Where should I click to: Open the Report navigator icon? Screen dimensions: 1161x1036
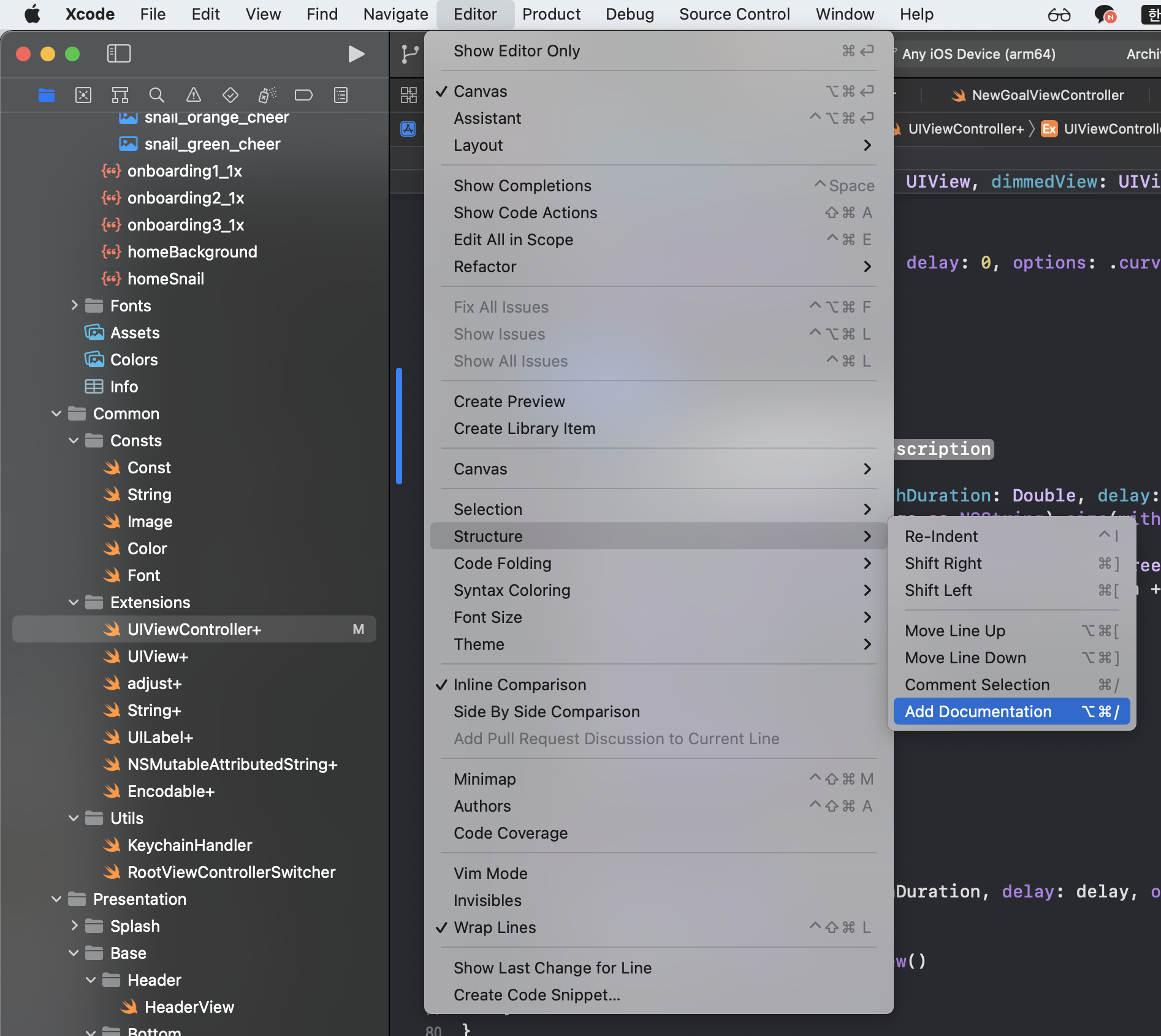pyautogui.click(x=341, y=95)
